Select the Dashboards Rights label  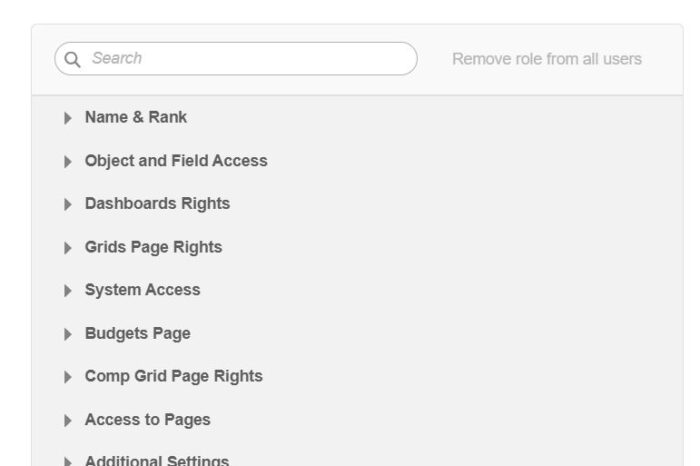pos(157,203)
